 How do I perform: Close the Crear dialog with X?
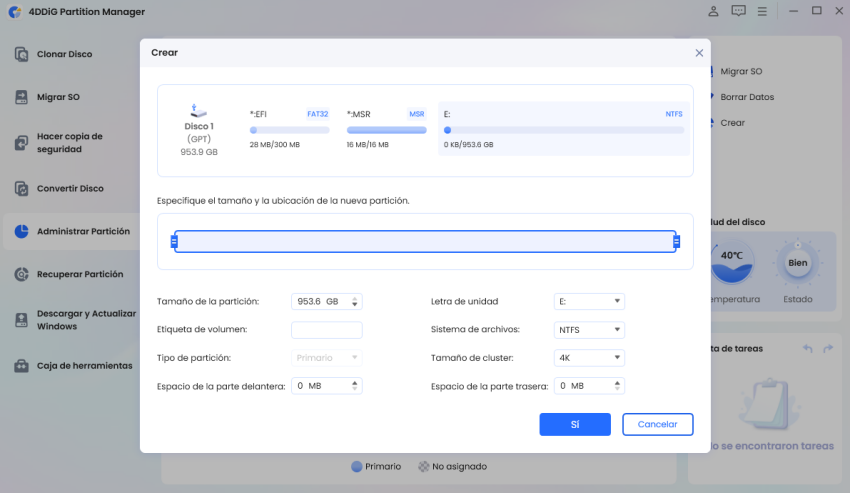tap(699, 52)
